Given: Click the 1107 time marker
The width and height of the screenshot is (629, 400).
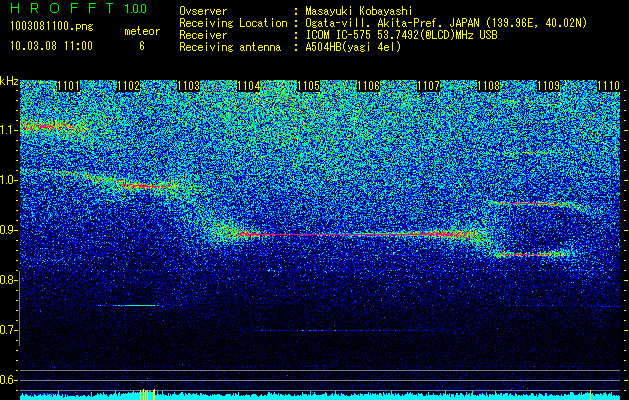Looking at the screenshot, I should (428, 86).
